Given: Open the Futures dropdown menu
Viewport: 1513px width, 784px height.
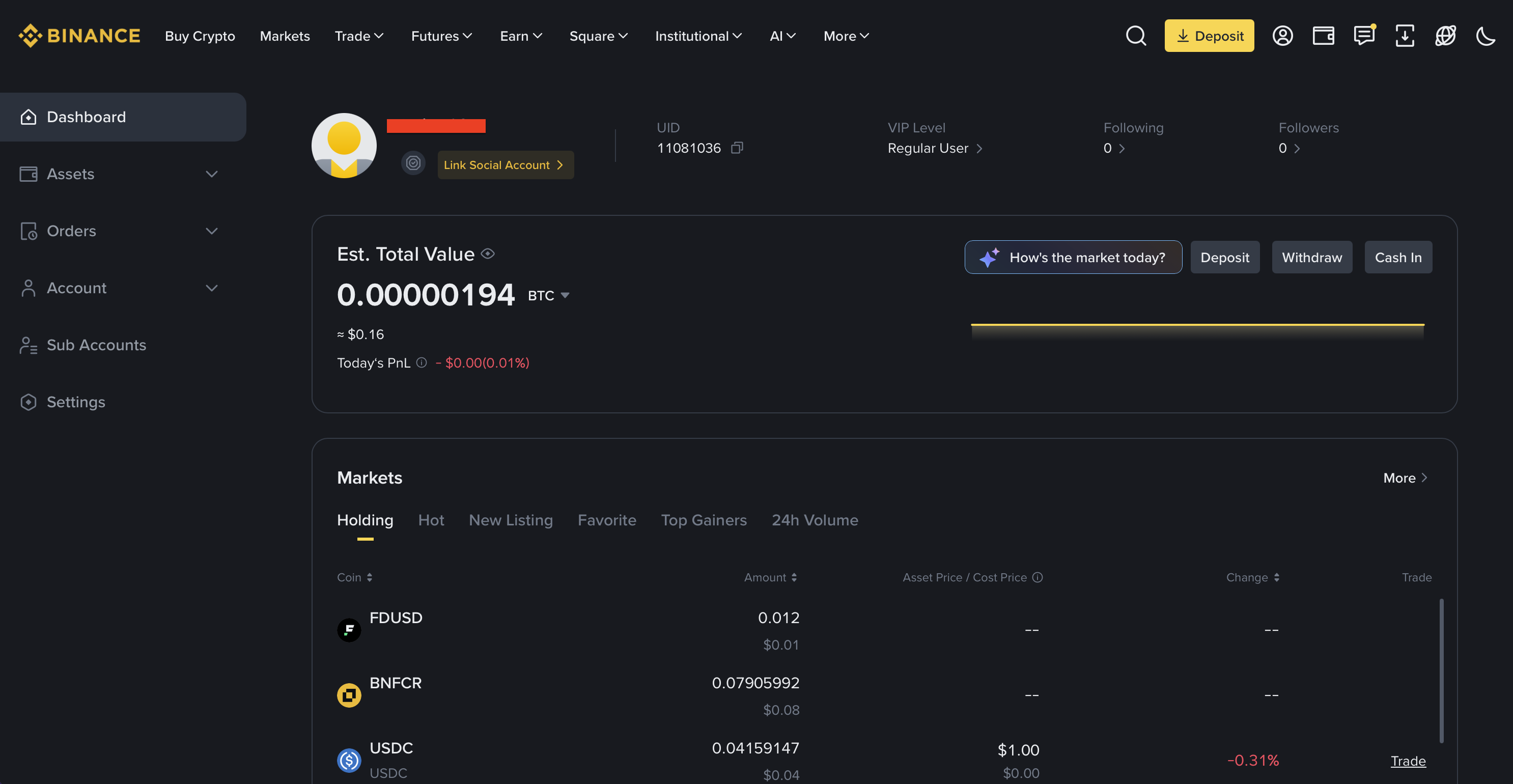Looking at the screenshot, I should [x=442, y=36].
